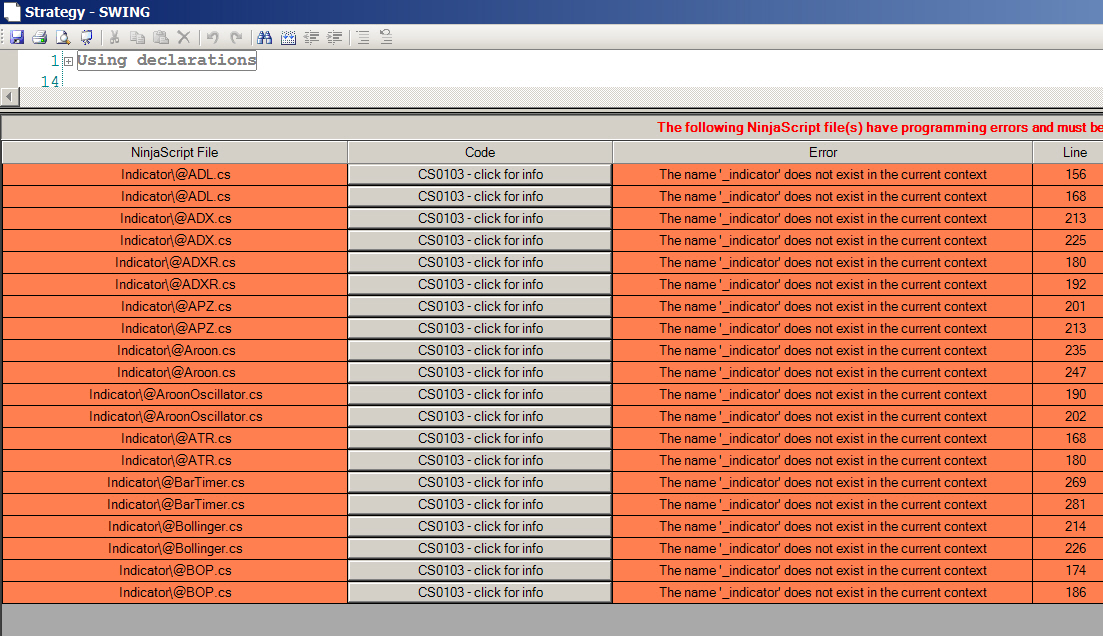Click the compile/presentation board icon

point(87,37)
